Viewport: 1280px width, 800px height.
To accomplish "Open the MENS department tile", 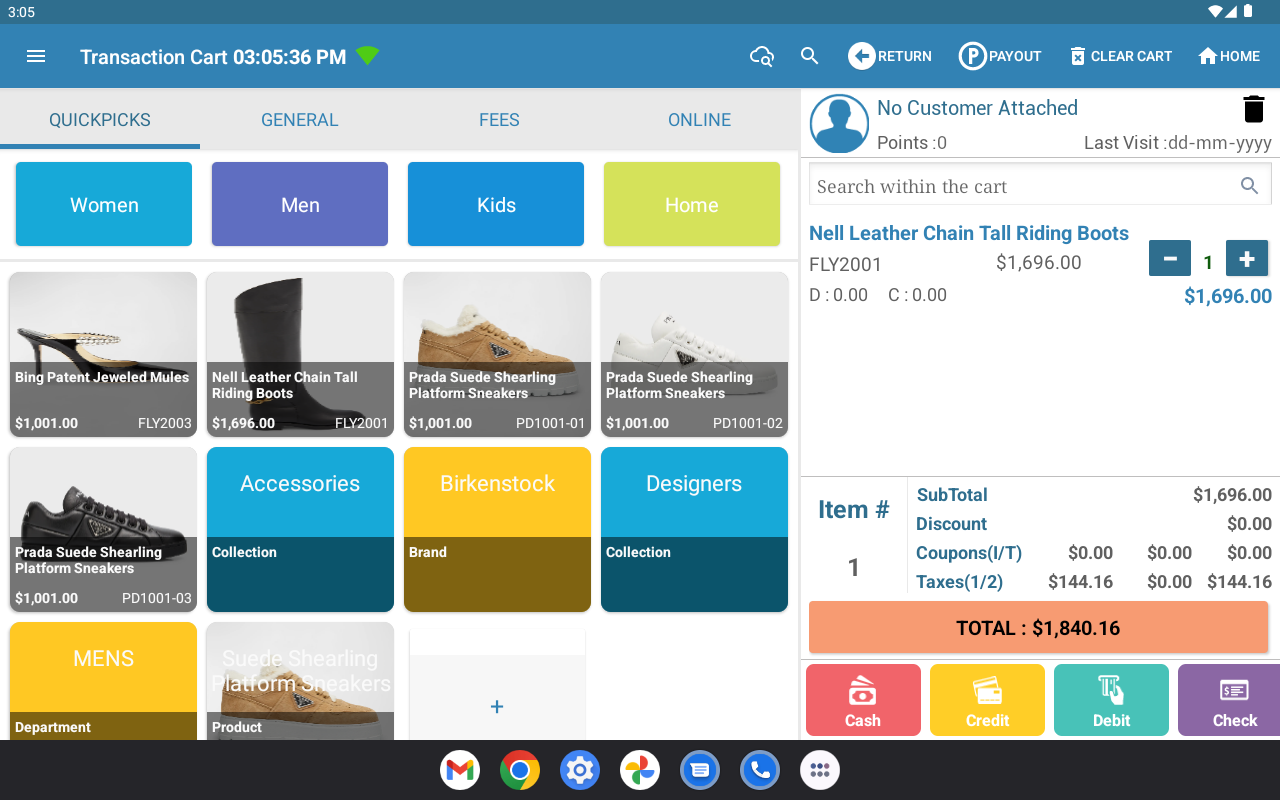I will [x=103, y=681].
